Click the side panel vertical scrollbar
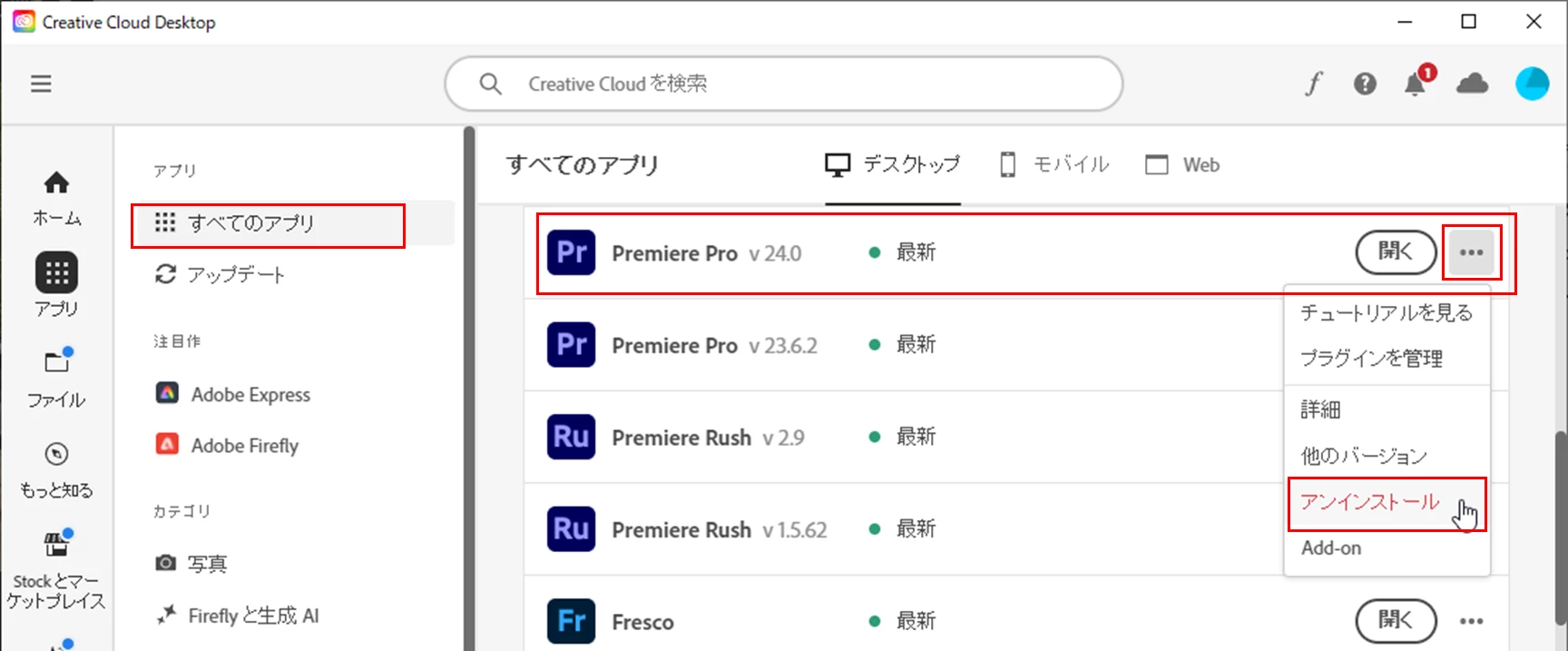This screenshot has height=651, width=1568. point(469,388)
